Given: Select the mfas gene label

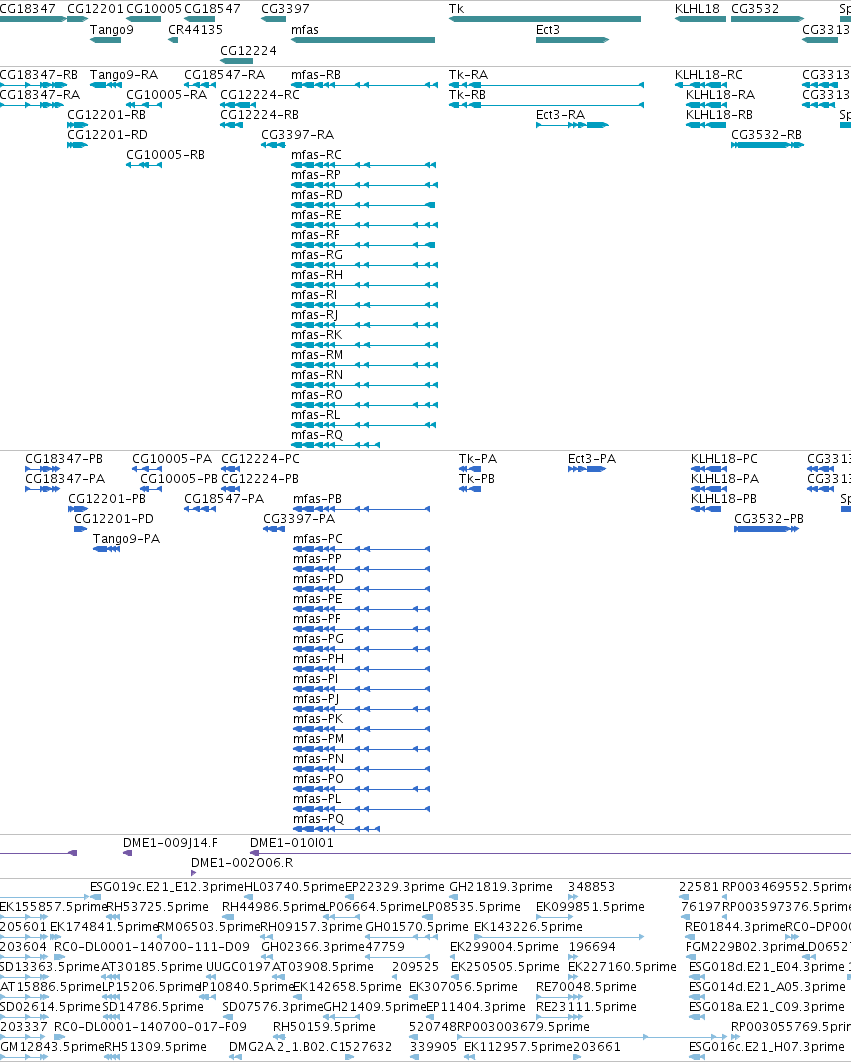Looking at the screenshot, I should click(304, 30).
